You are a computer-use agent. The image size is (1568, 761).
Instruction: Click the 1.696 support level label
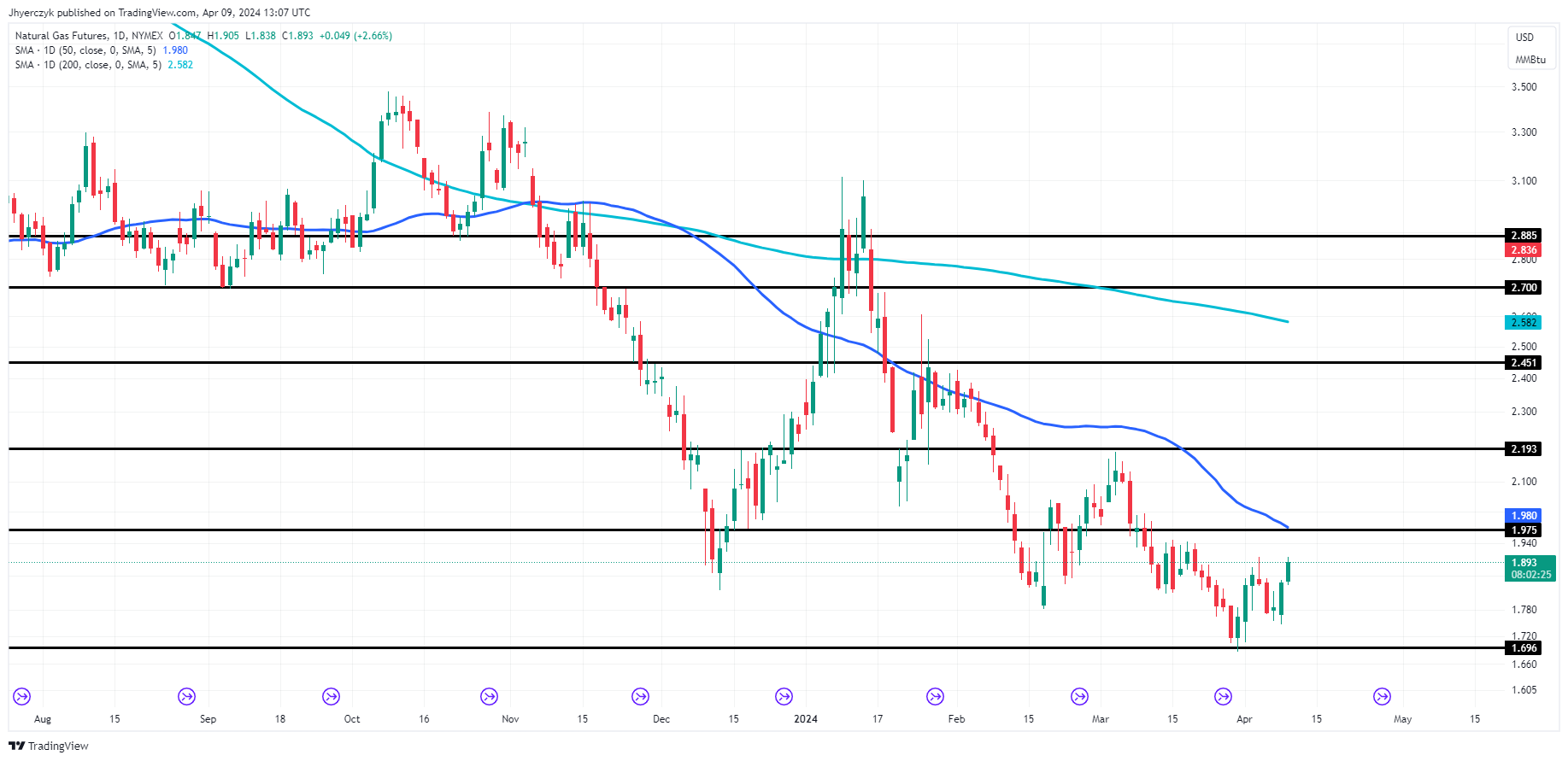tap(1523, 648)
